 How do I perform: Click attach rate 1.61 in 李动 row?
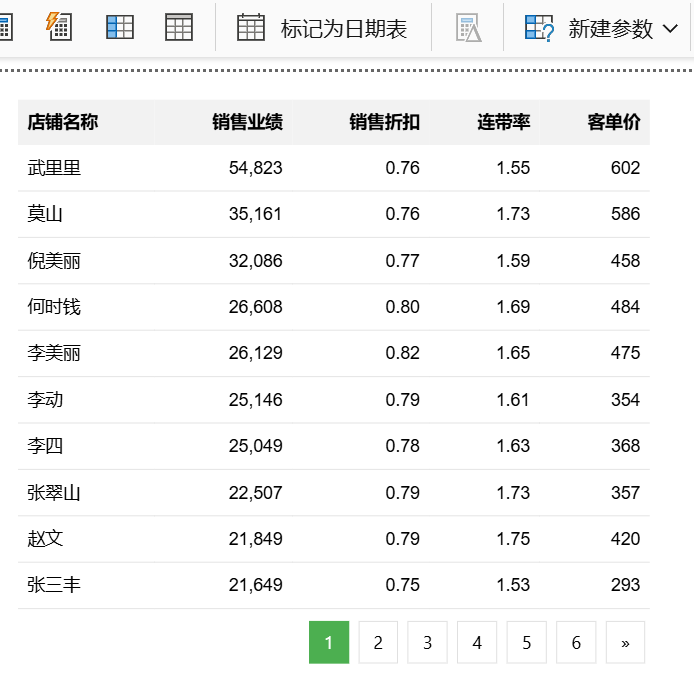(x=513, y=400)
